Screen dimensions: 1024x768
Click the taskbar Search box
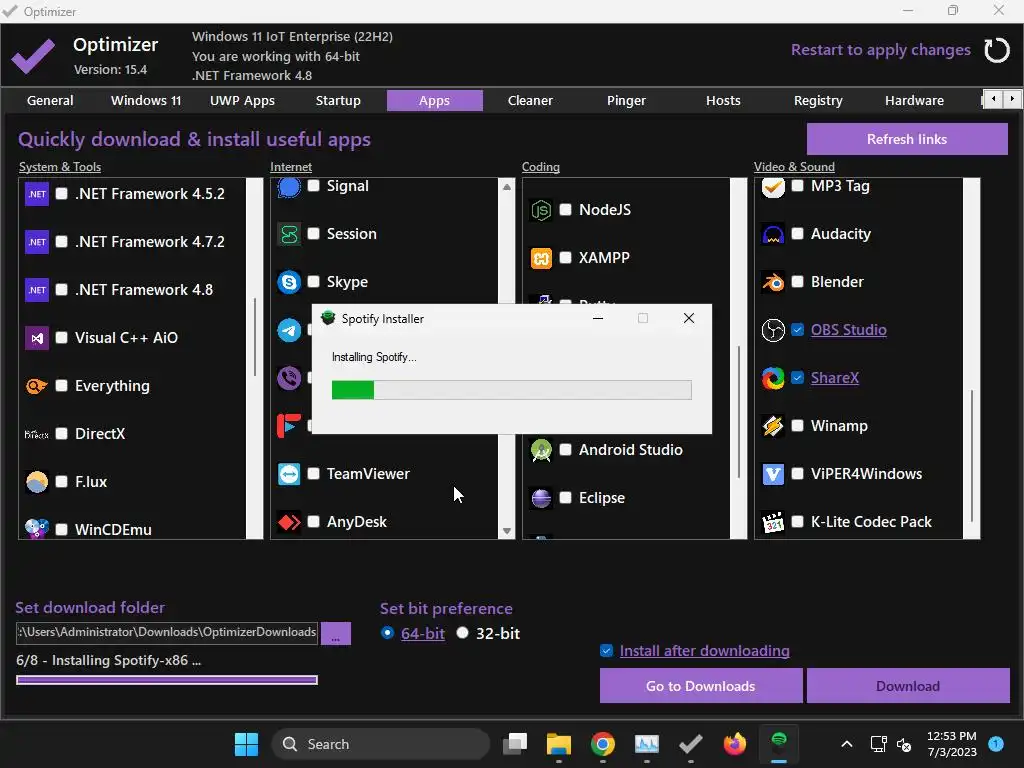point(381,744)
